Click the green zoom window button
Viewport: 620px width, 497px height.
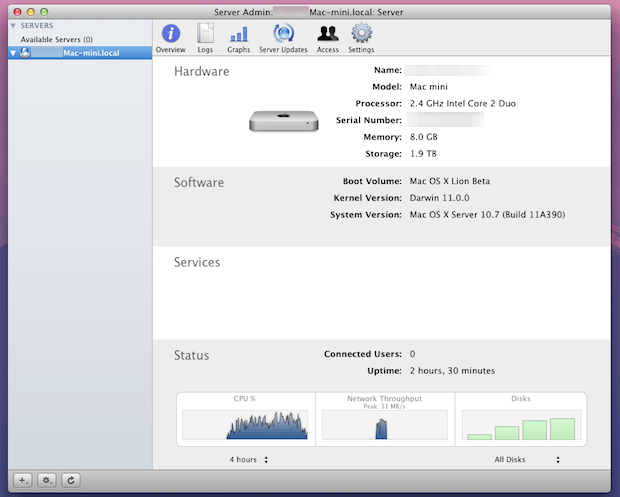pos(44,11)
